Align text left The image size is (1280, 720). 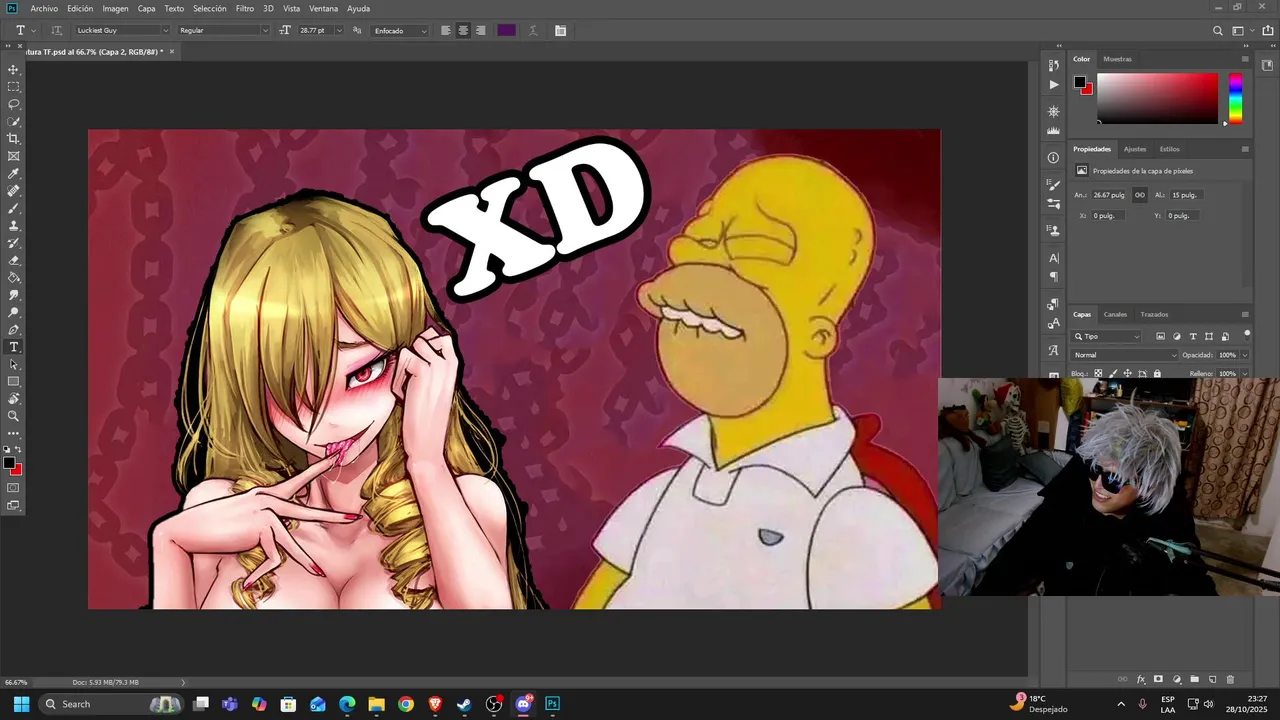click(446, 31)
